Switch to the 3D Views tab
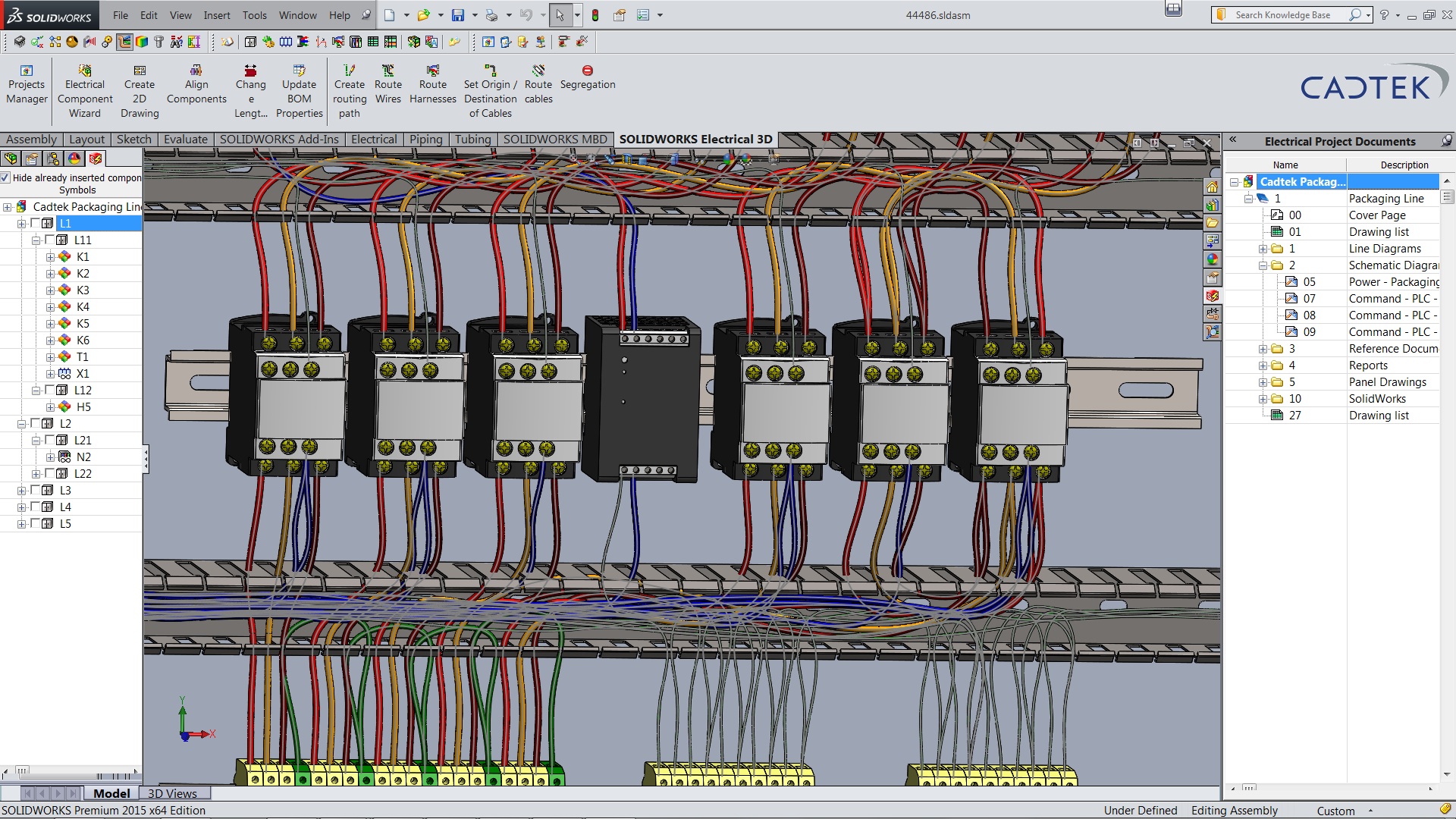The width and height of the screenshot is (1456, 819). [174, 793]
